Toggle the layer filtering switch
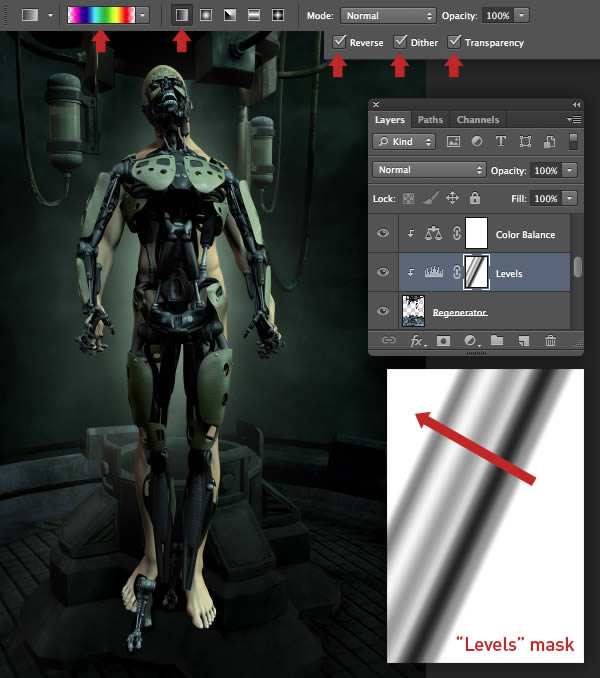600x678 pixels. coord(573,141)
